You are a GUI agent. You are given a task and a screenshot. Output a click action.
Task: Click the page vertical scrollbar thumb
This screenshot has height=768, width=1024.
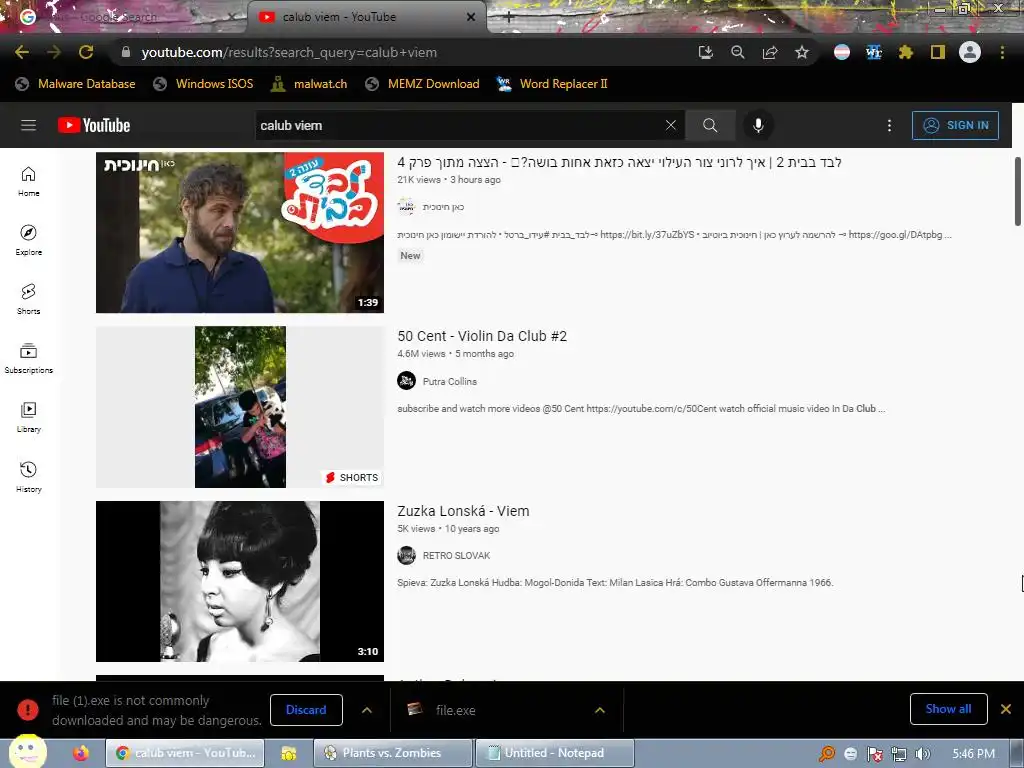pyautogui.click(x=1017, y=191)
